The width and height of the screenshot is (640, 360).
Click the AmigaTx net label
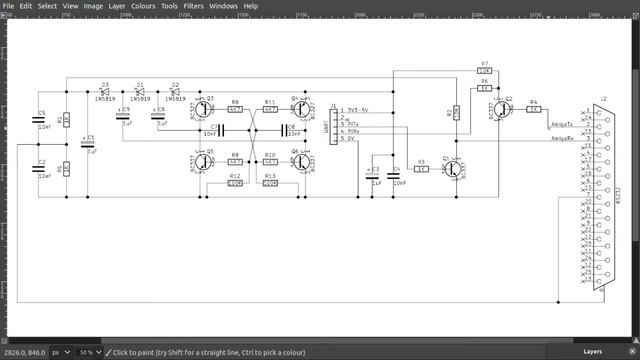[562, 124]
